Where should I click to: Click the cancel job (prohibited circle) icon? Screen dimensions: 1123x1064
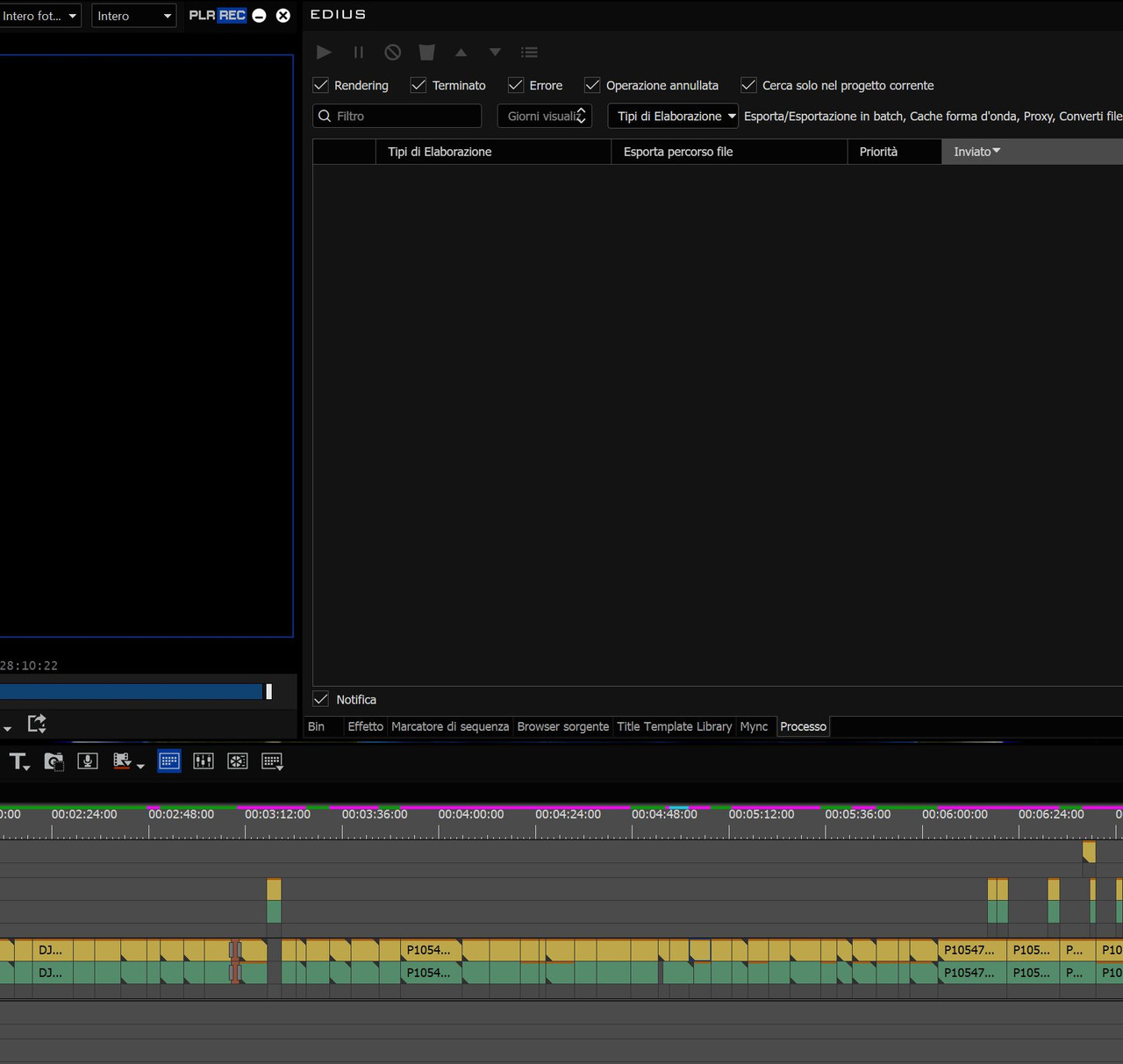pyautogui.click(x=393, y=53)
